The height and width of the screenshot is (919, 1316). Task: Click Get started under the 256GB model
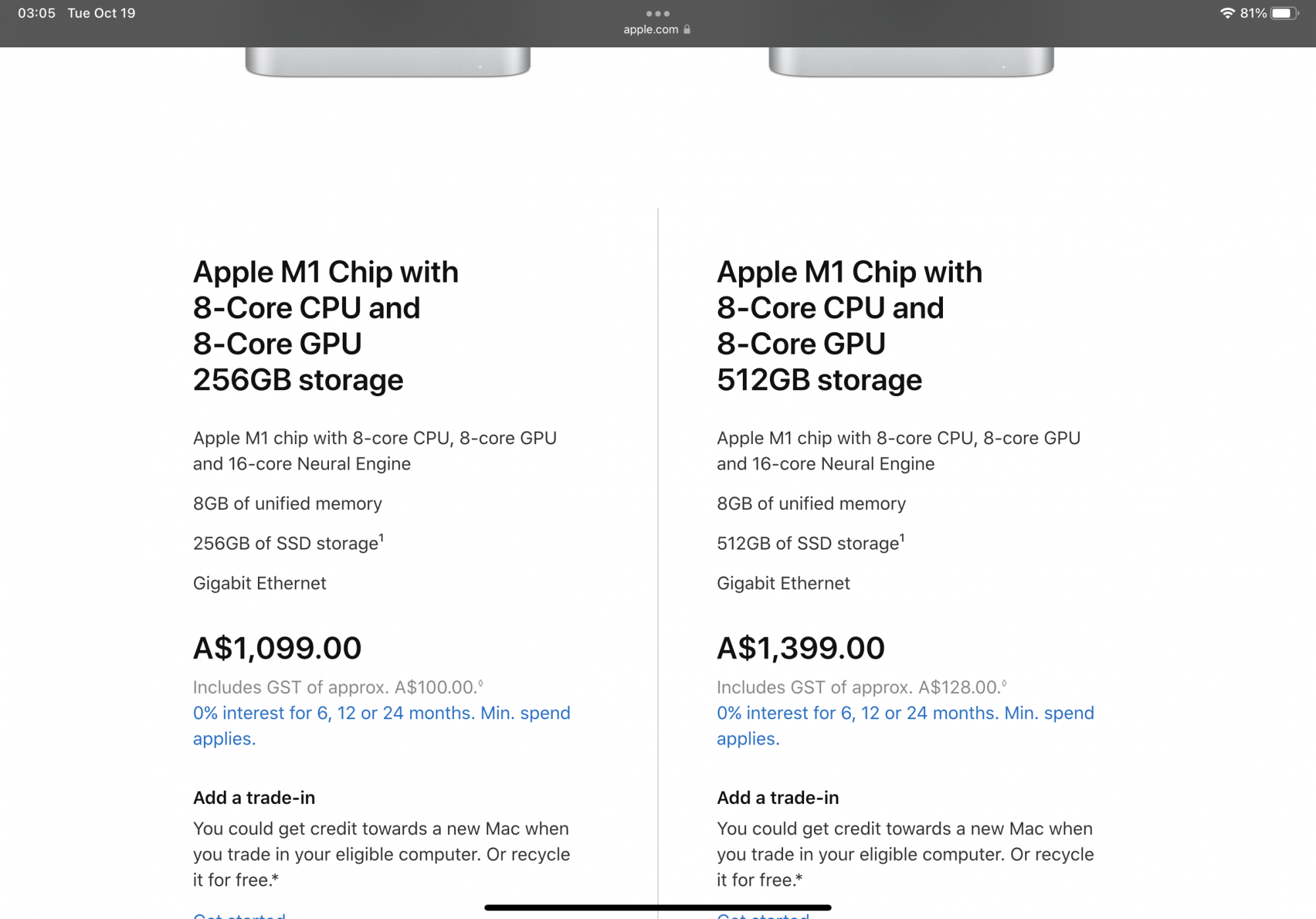click(x=240, y=915)
